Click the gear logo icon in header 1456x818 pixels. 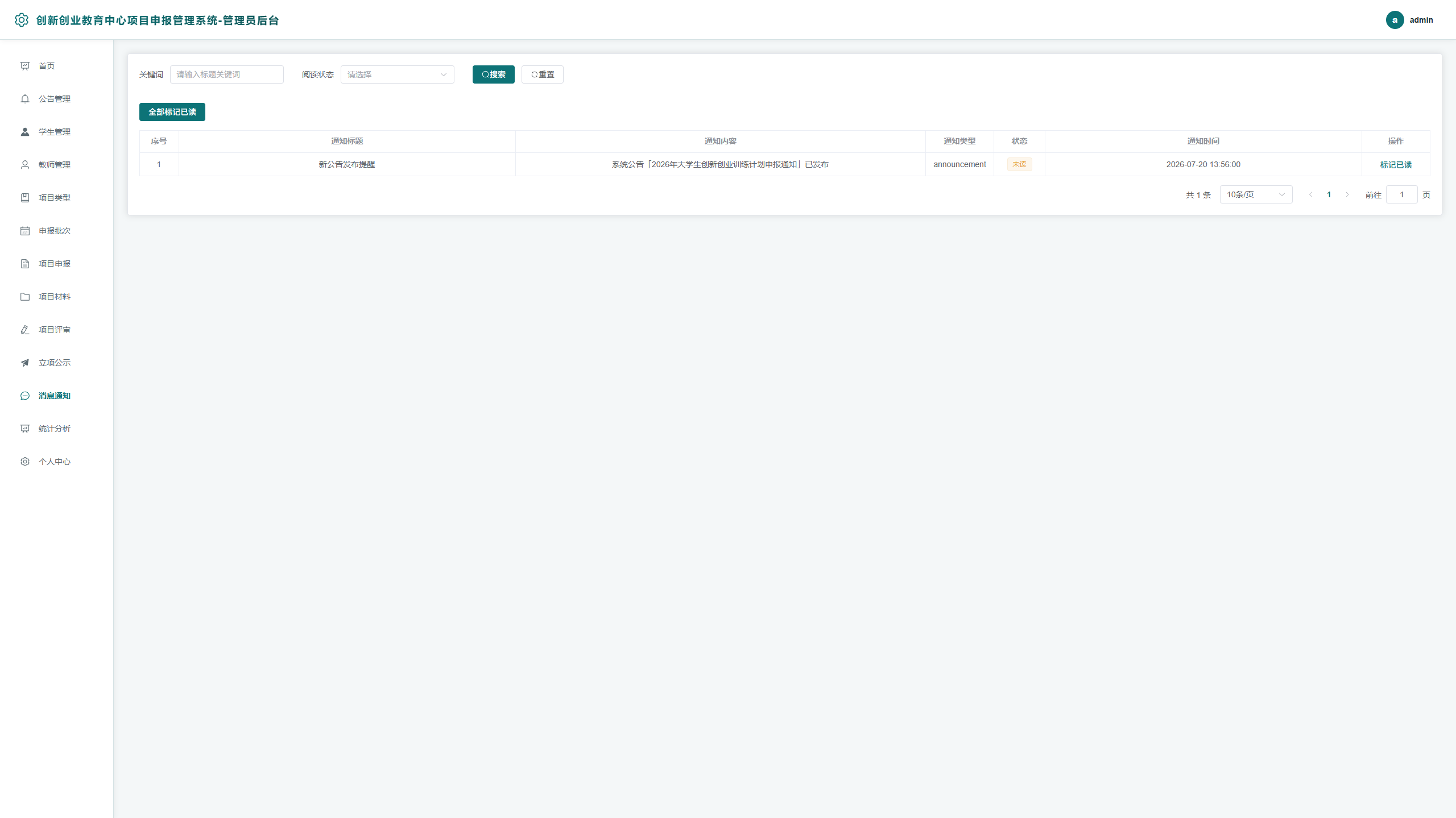pos(22,20)
